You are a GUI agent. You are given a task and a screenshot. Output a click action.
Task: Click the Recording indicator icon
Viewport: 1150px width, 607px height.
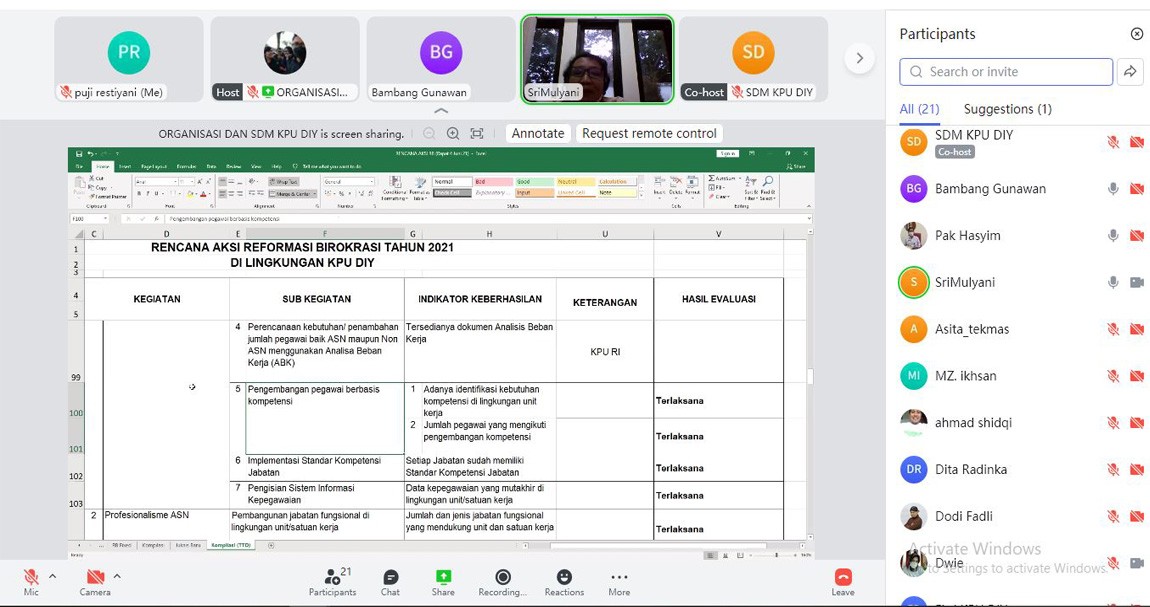click(x=503, y=577)
